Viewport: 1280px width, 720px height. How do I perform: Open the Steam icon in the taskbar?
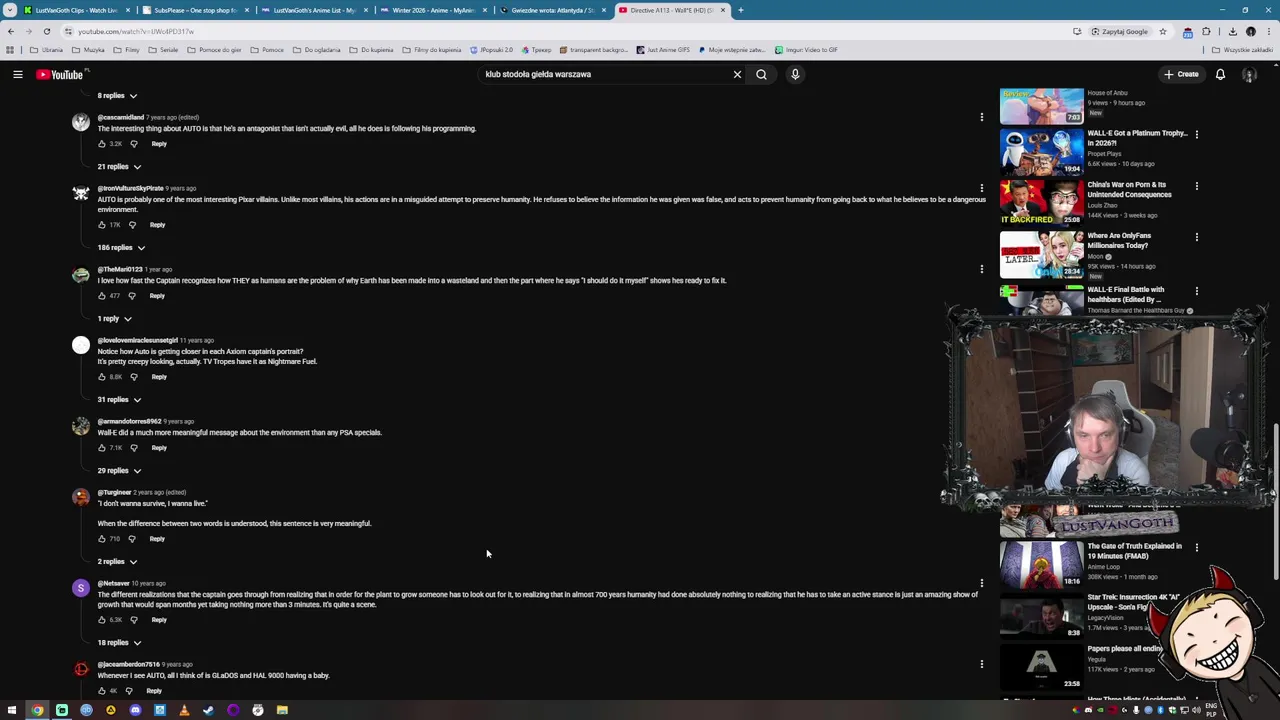click(x=208, y=710)
